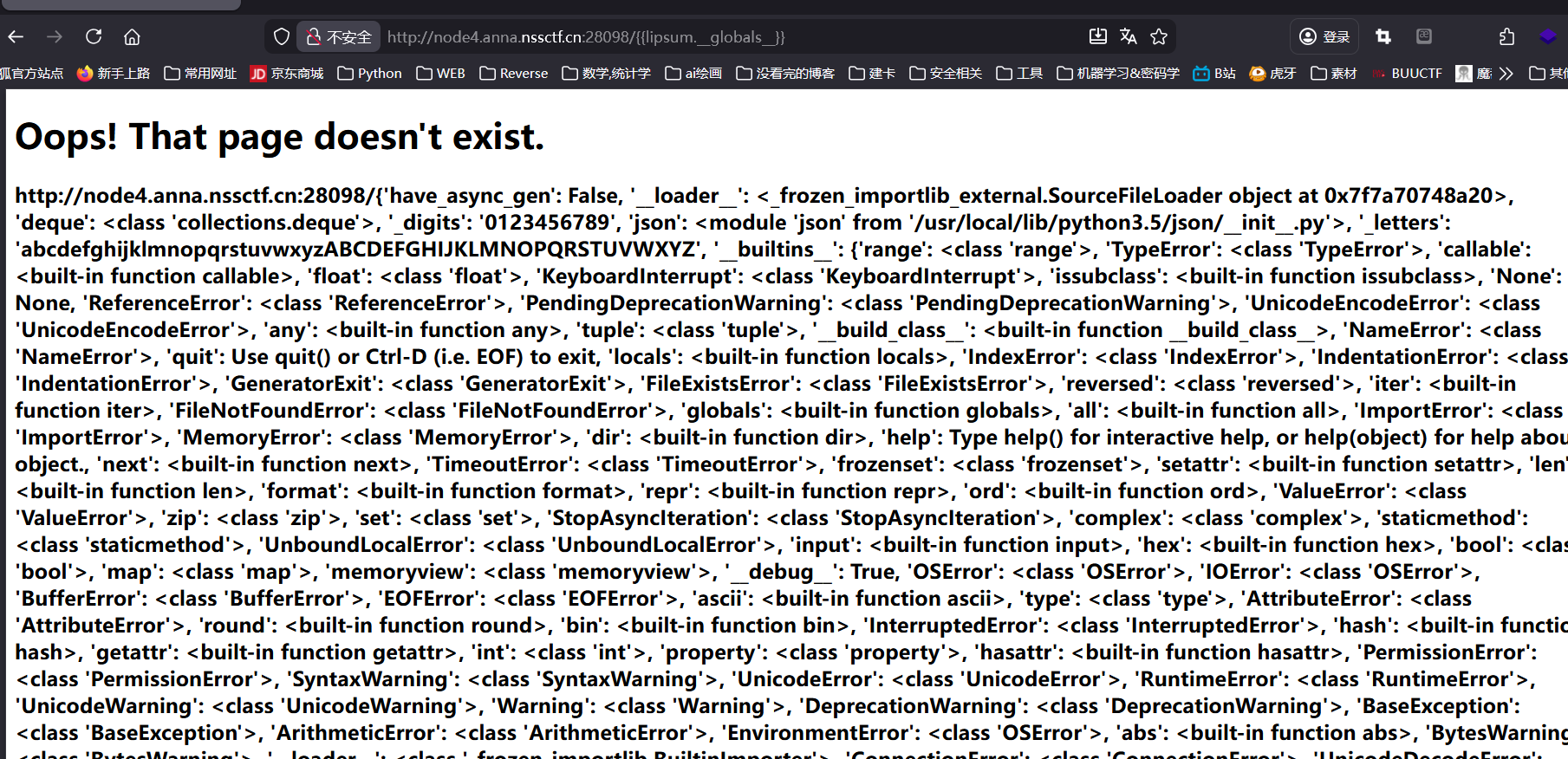This screenshot has width=1568, height=759.
Task: Open the extensions puzzle icon
Action: tap(1506, 36)
